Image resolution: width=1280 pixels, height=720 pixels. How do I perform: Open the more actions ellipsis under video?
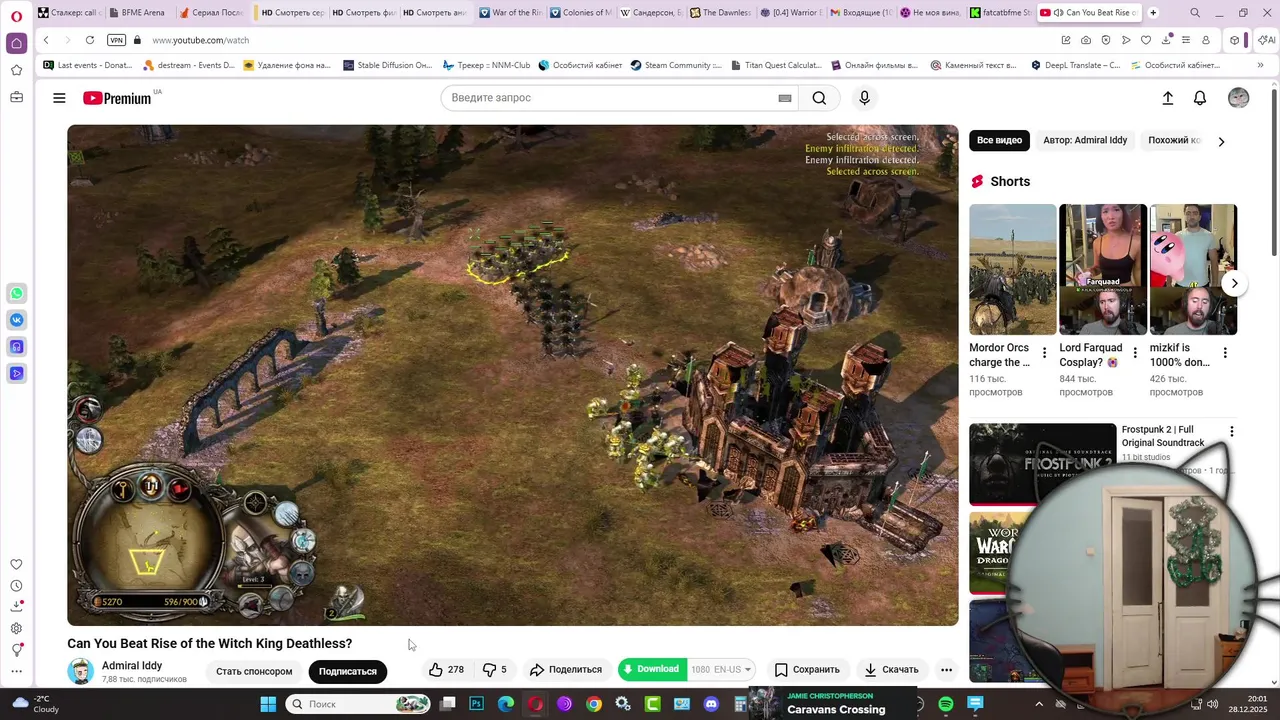tap(946, 670)
